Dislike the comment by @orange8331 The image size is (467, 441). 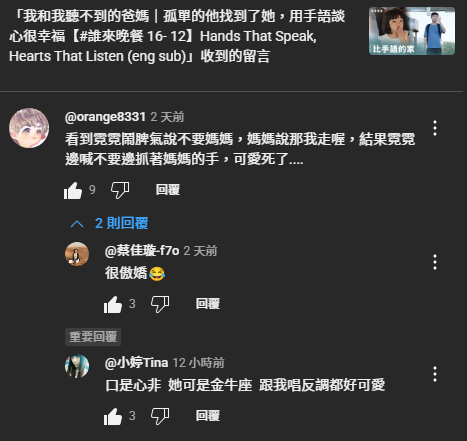click(120, 191)
